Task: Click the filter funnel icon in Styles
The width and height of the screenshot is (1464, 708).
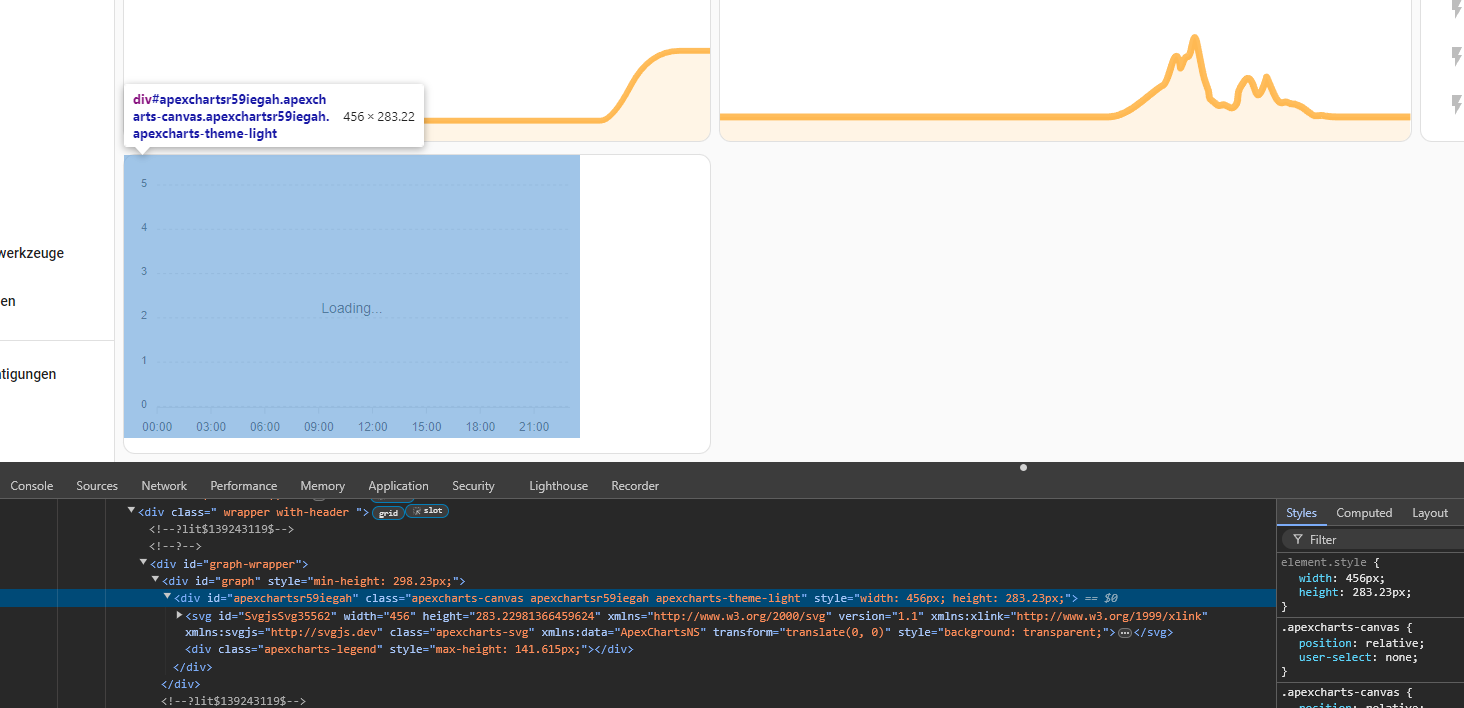Action: pyautogui.click(x=1298, y=539)
